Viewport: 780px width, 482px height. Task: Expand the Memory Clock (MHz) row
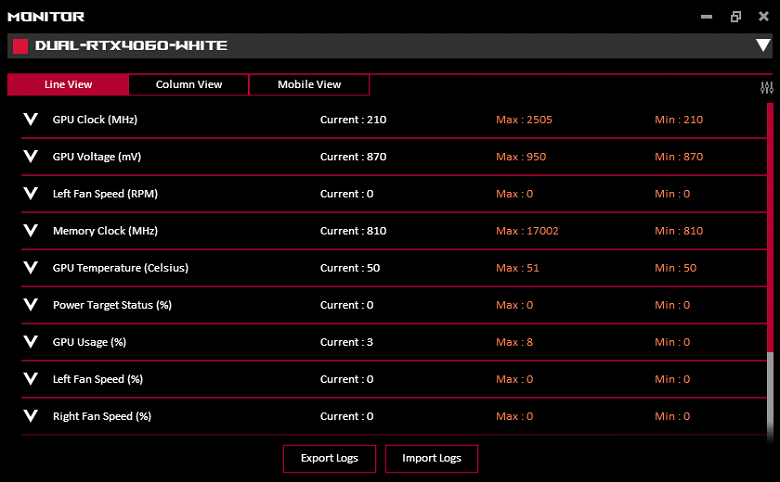pos(31,231)
